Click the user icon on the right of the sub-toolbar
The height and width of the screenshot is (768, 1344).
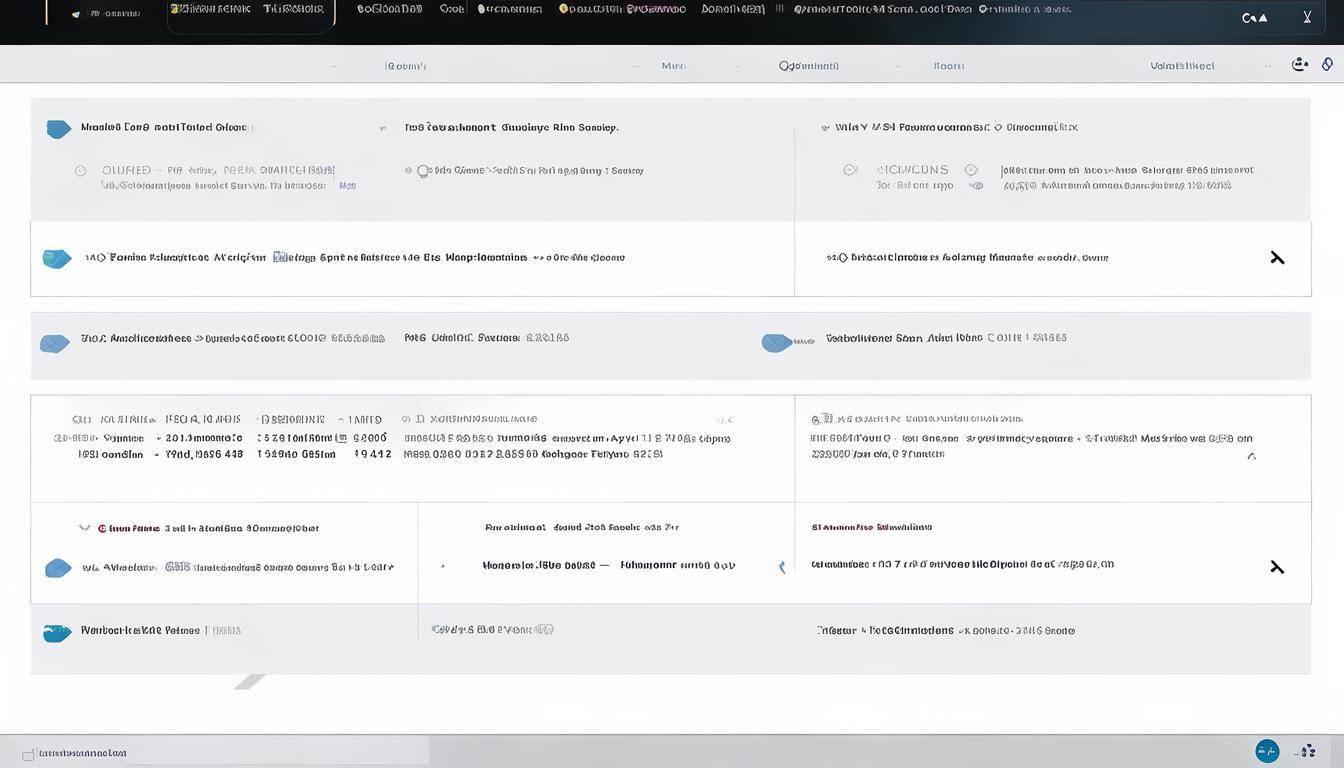click(1300, 64)
